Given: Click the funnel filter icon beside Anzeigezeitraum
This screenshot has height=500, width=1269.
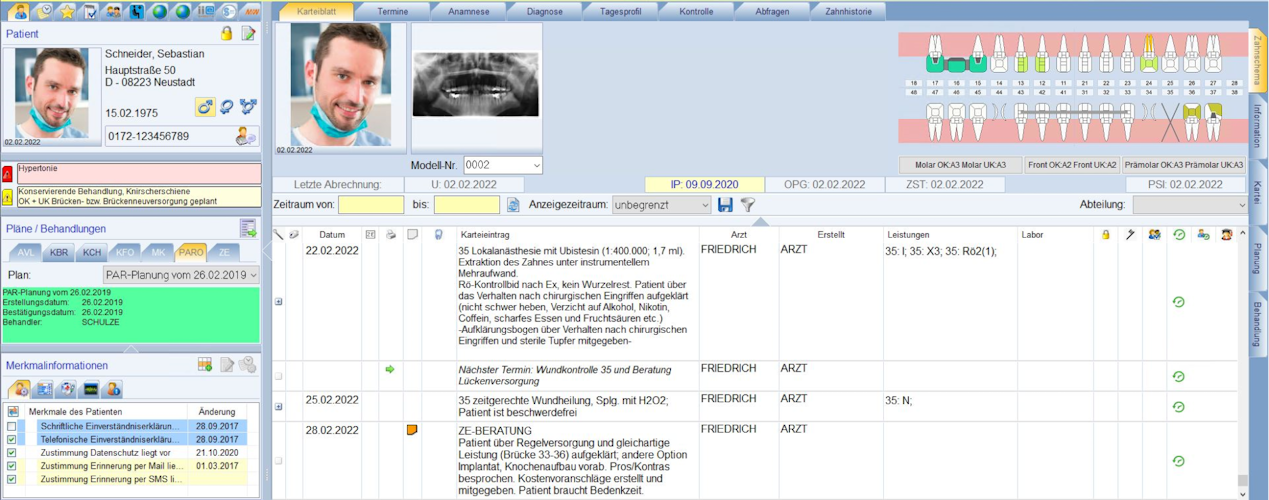Looking at the screenshot, I should pyautogui.click(x=747, y=204).
